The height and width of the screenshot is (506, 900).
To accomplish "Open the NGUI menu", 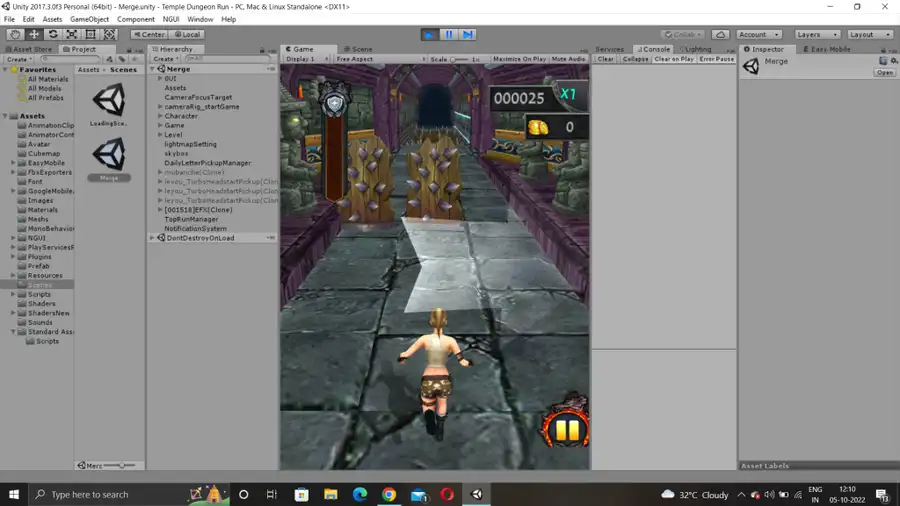I will click(171, 19).
